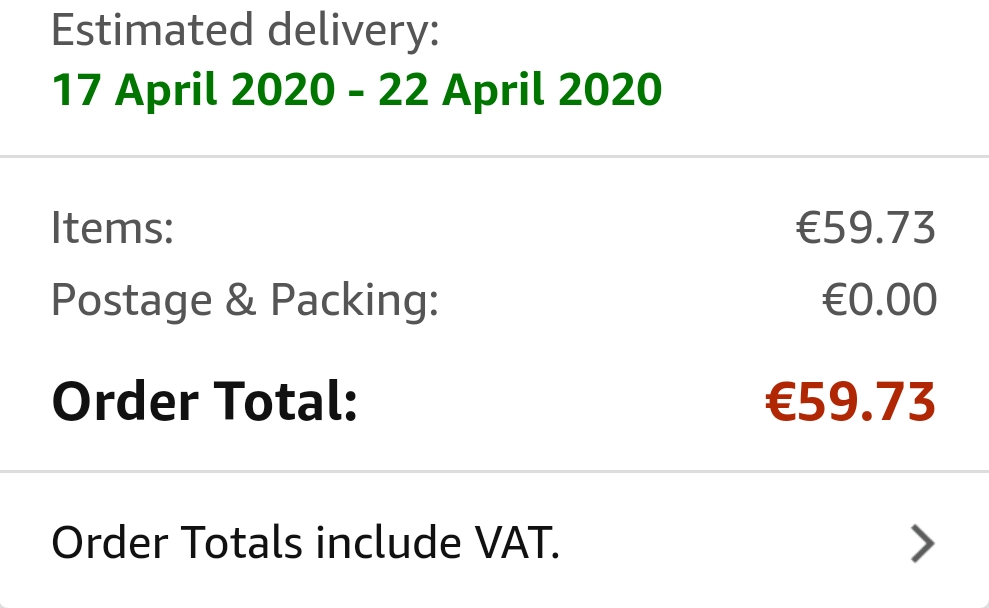Image resolution: width=989 pixels, height=608 pixels.
Task: Expand the Order Totals VAT chevron arrow
Action: [922, 543]
